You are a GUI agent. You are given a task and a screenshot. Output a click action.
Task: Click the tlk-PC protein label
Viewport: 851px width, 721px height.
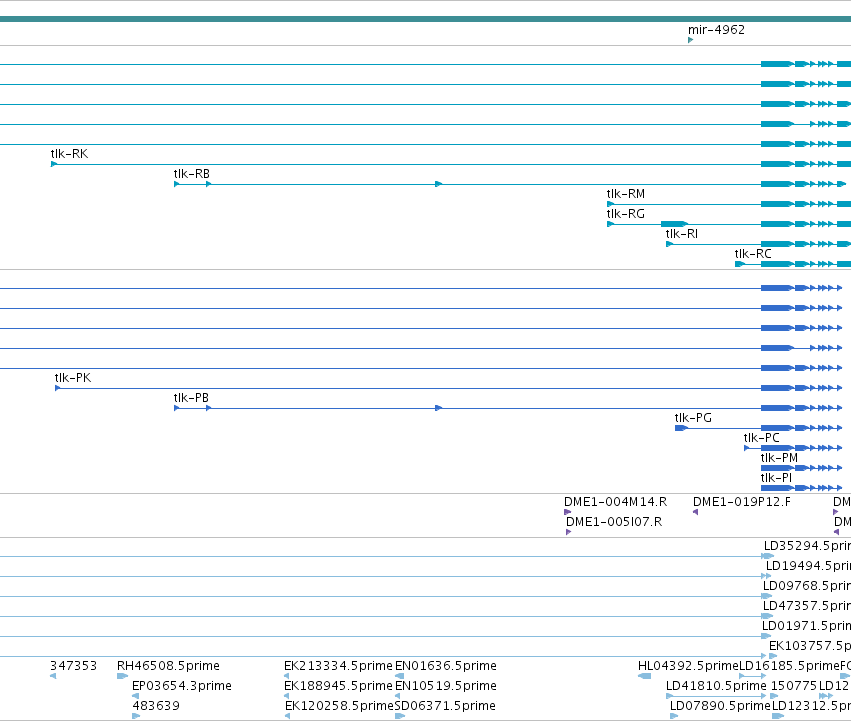(761, 438)
